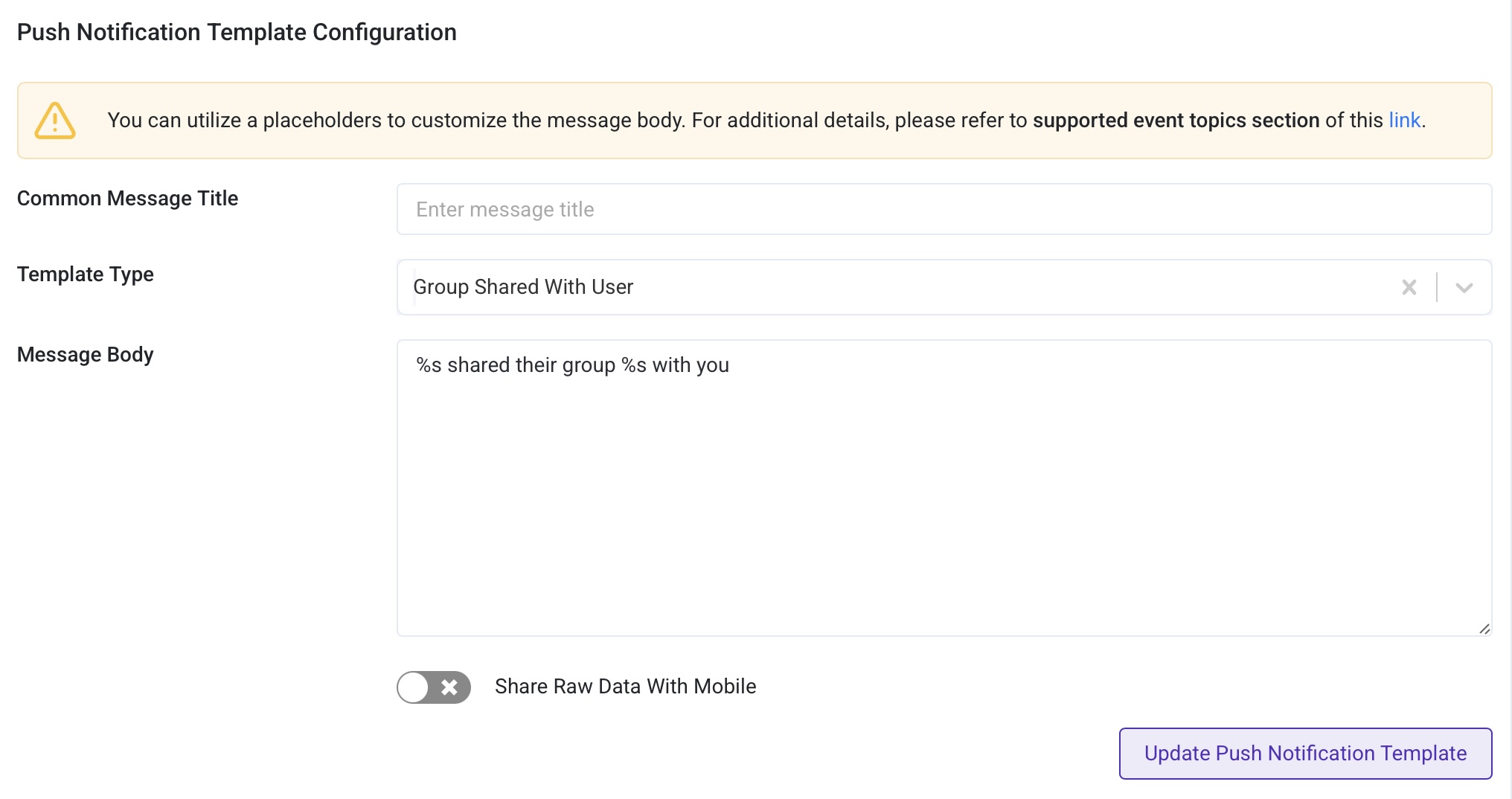
Task: Grab the Message Body resize handle
Action: 1484,629
